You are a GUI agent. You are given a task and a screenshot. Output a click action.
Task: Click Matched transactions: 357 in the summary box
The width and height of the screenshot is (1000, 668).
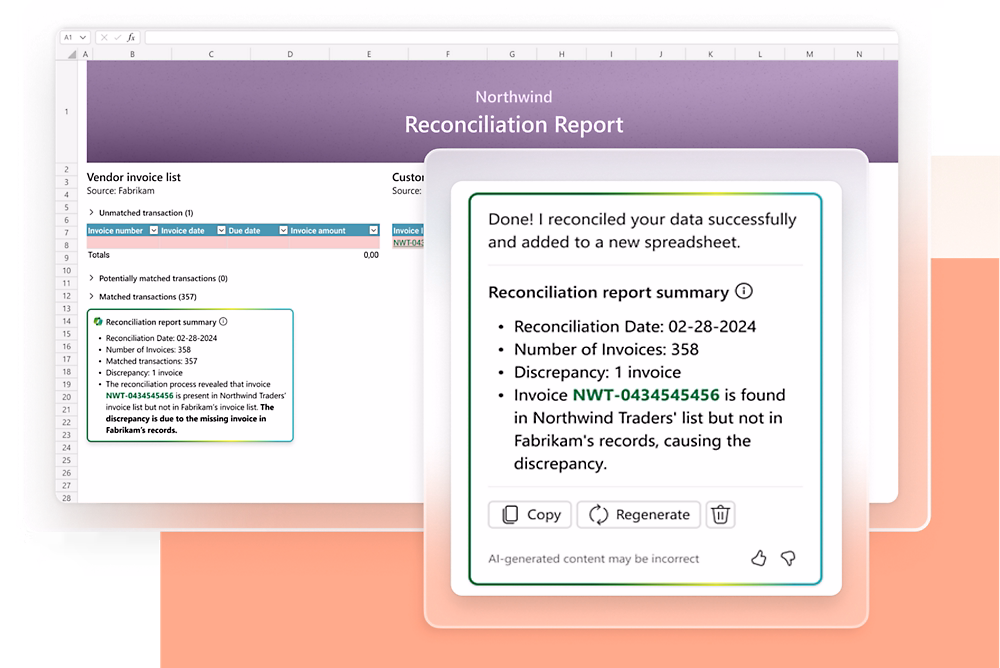(152, 361)
